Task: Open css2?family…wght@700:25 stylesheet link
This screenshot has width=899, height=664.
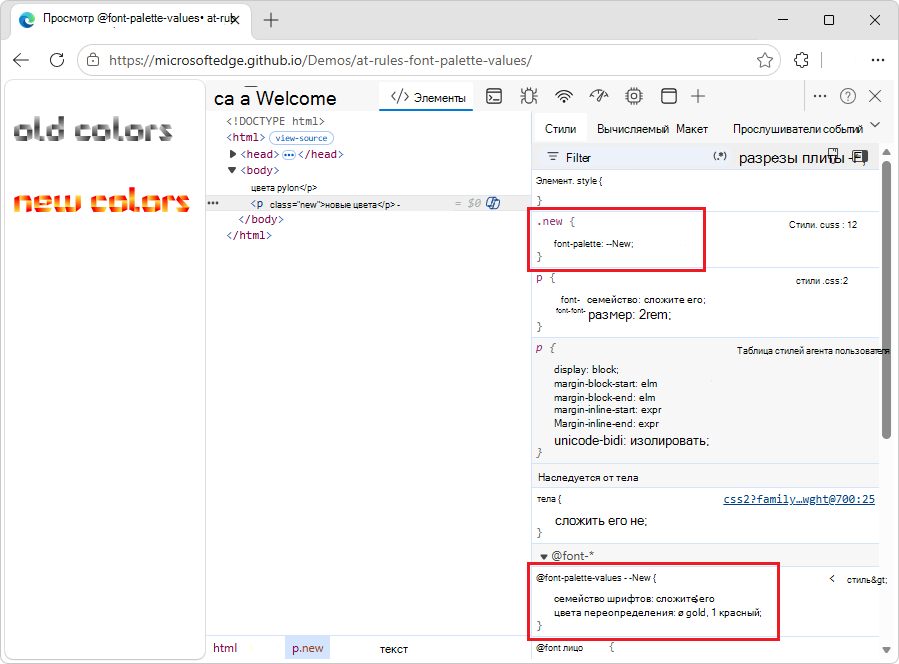Action: [799, 499]
